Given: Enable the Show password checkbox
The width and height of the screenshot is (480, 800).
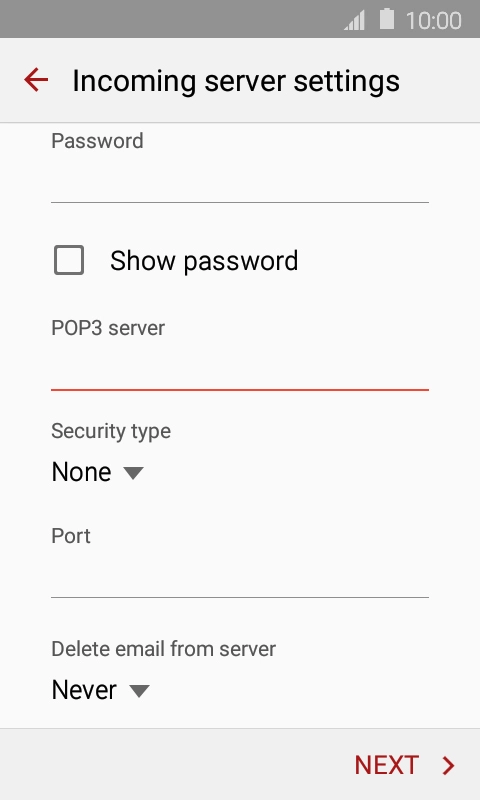Looking at the screenshot, I should tap(69, 260).
